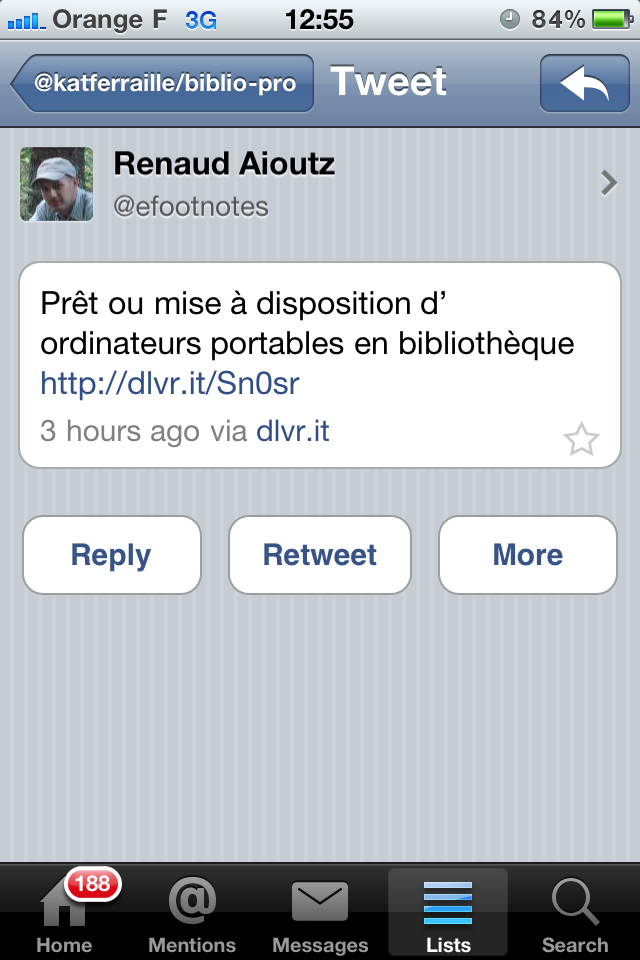Screen dimensions: 640x960
Task: Open the Search tab
Action: click(x=575, y=914)
